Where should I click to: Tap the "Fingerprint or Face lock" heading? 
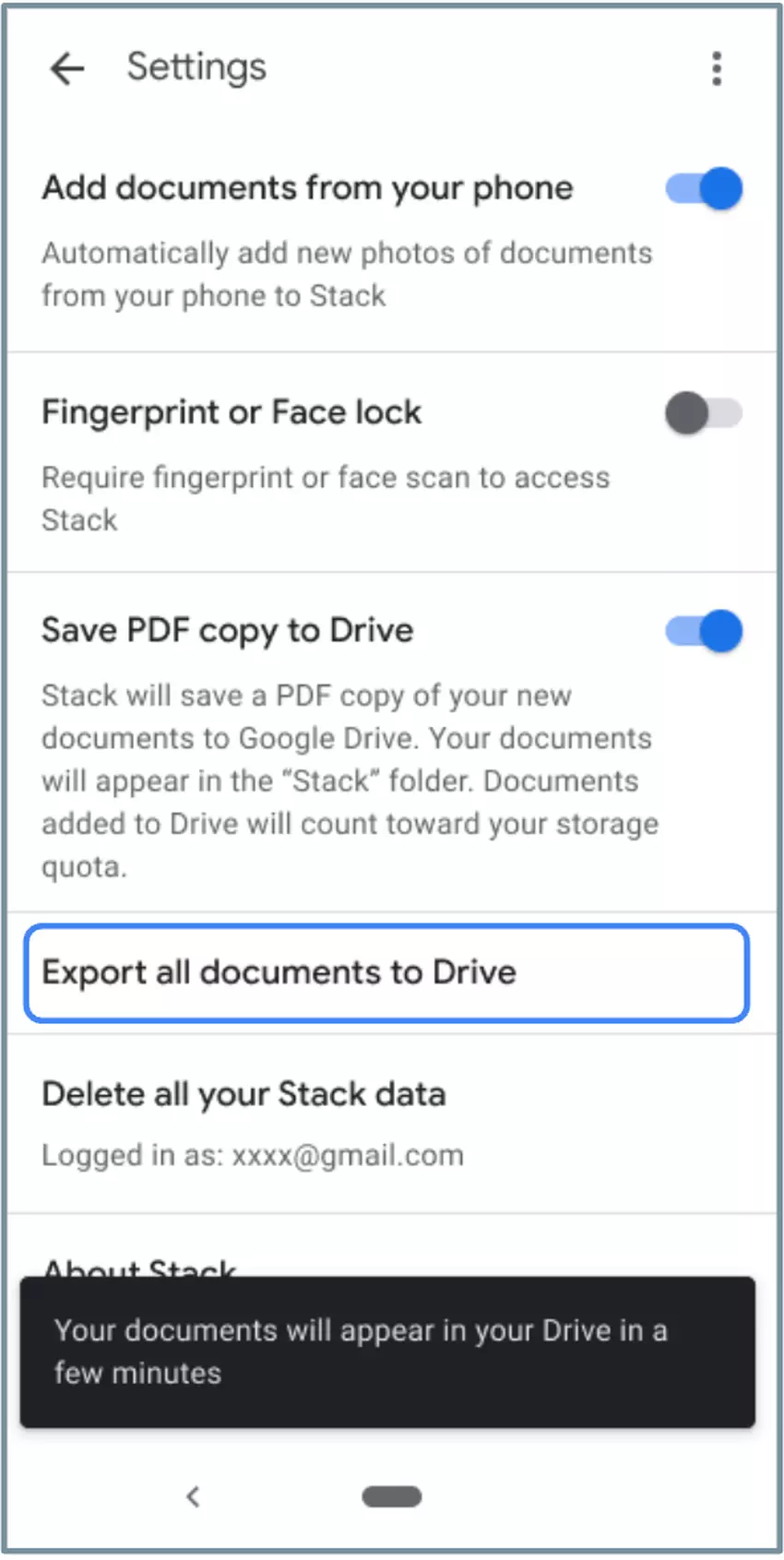coord(232,412)
